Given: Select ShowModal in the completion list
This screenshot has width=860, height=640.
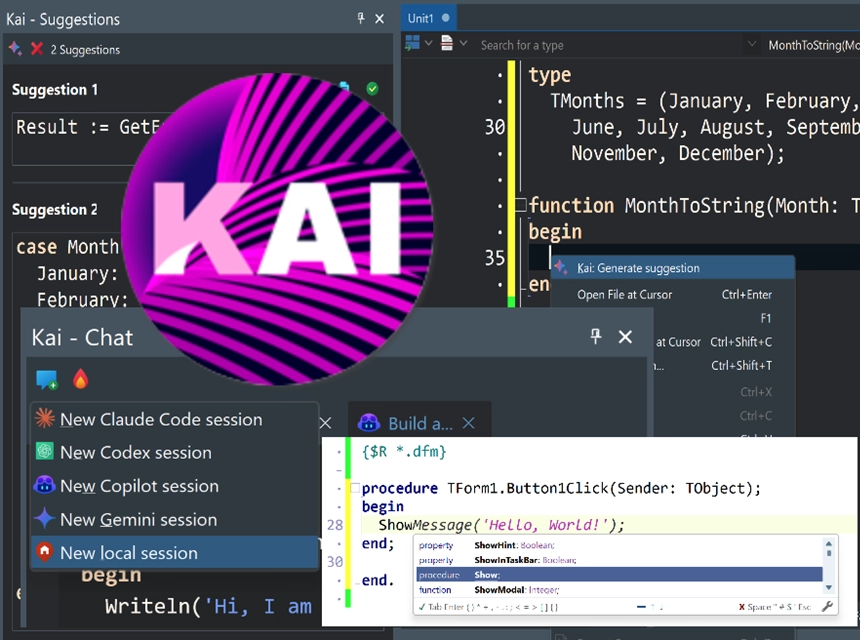Looking at the screenshot, I should click(619, 590).
